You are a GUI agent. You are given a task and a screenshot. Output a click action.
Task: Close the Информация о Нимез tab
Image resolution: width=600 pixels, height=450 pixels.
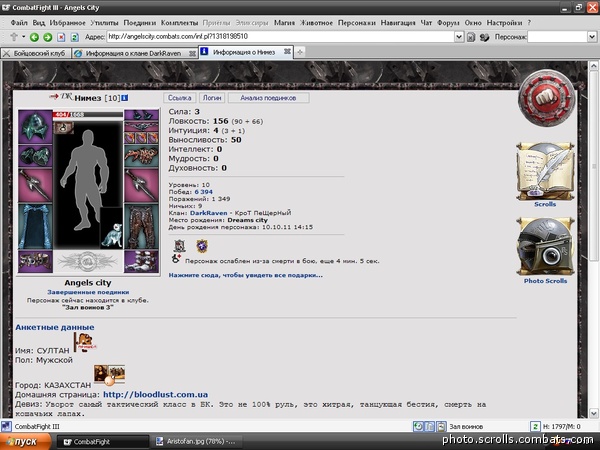tap(287, 52)
